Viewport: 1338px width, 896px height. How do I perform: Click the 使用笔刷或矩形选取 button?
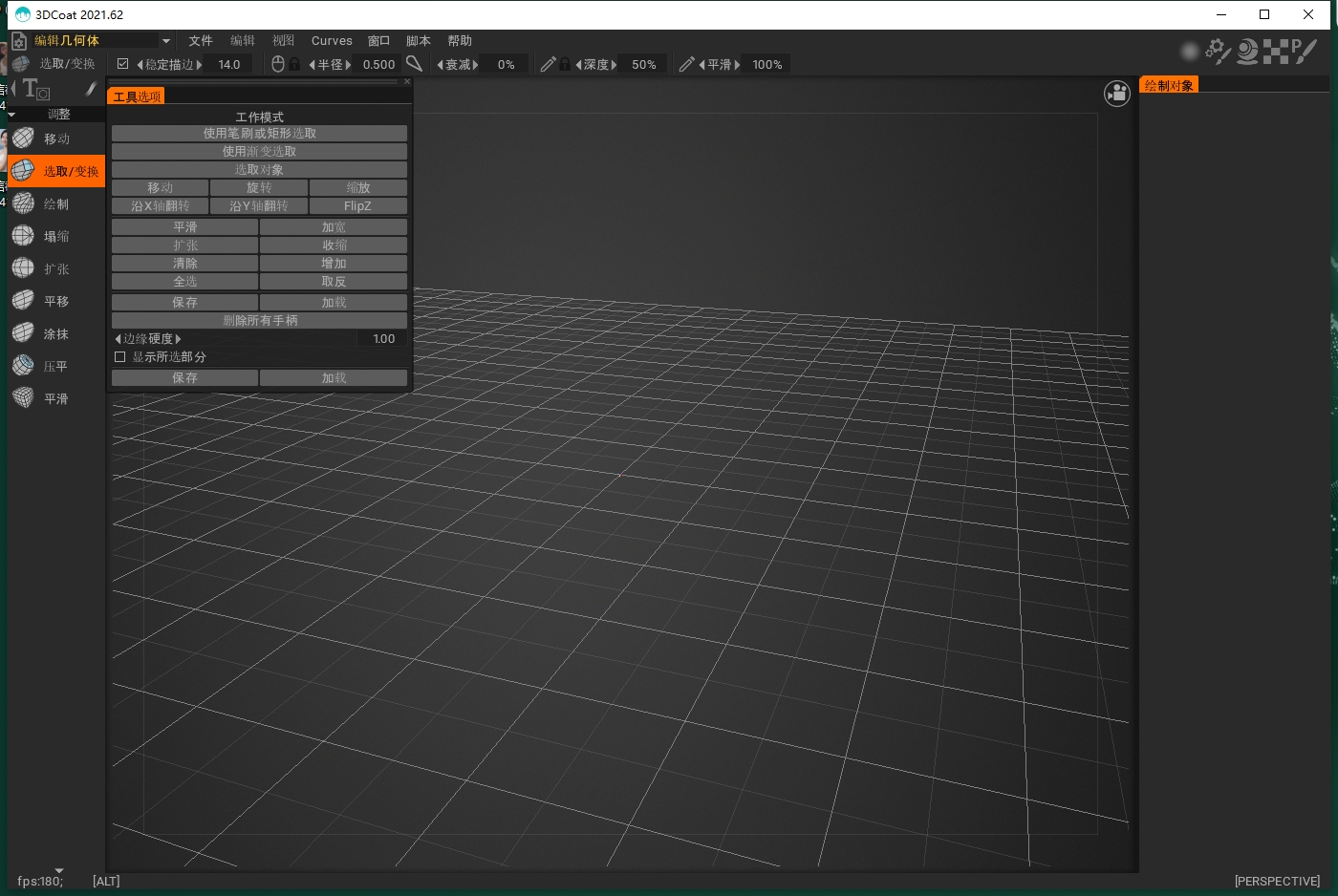(x=259, y=134)
